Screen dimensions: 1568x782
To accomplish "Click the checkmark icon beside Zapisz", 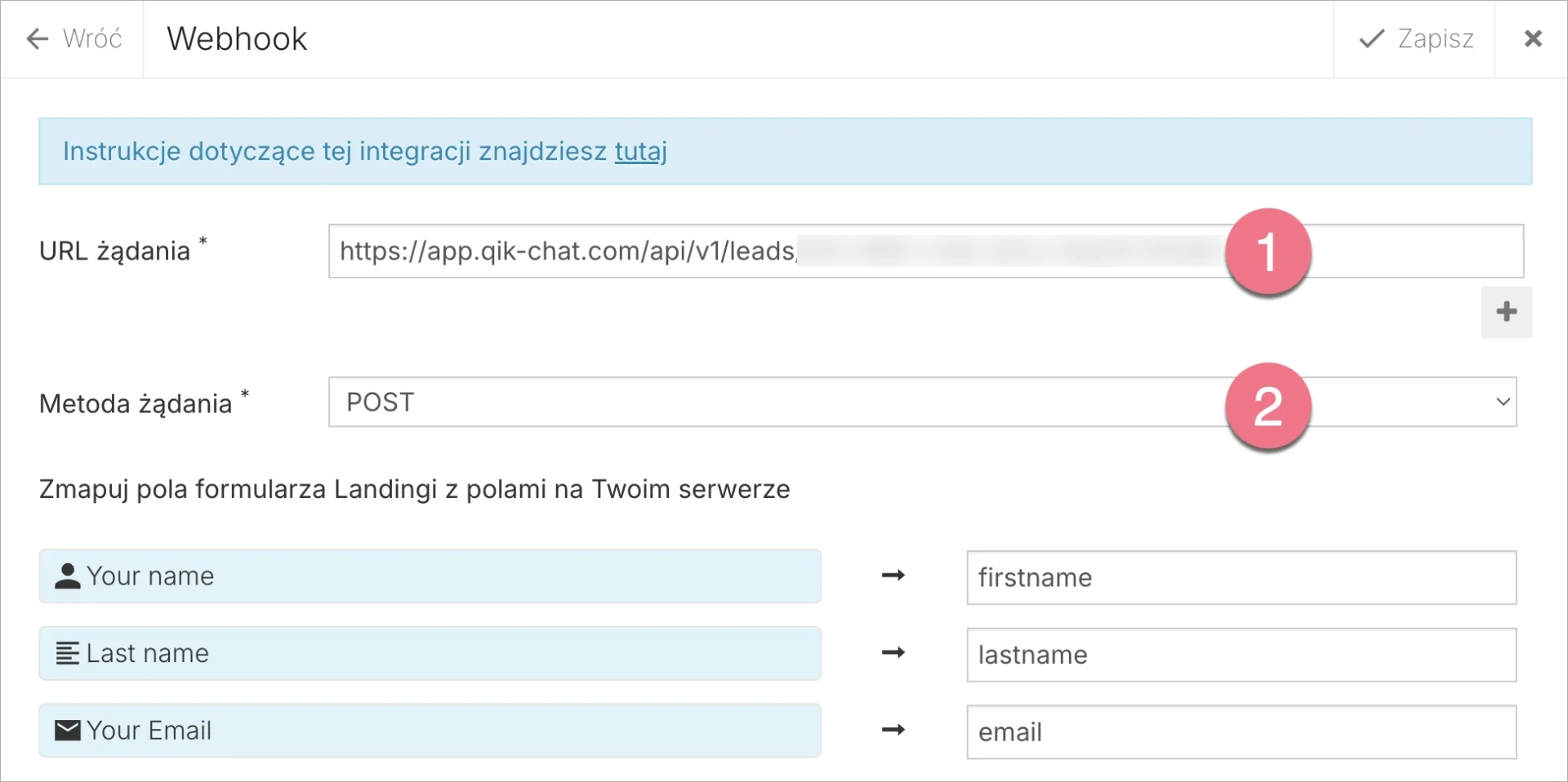I will coord(1373,38).
